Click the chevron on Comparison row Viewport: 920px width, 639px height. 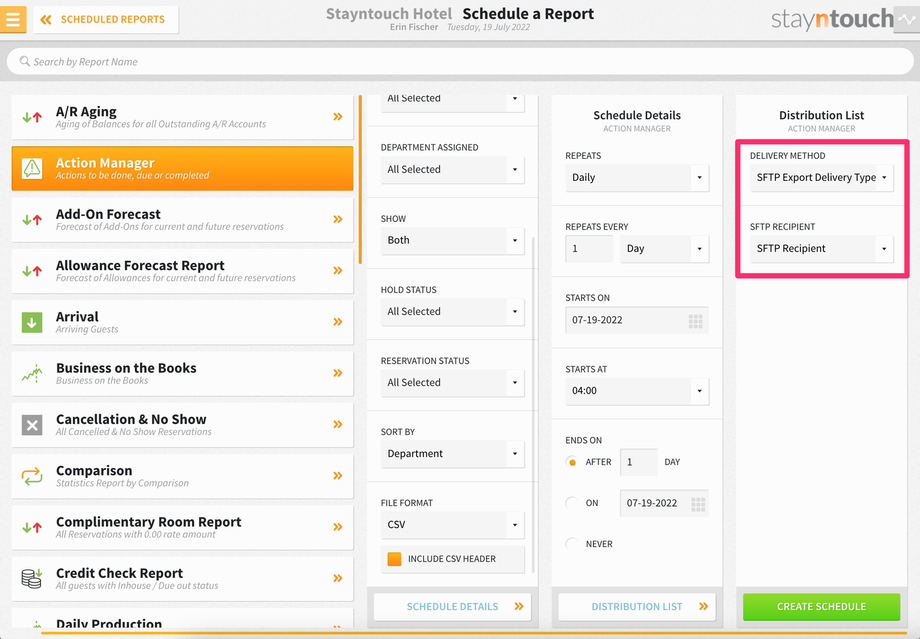point(338,476)
